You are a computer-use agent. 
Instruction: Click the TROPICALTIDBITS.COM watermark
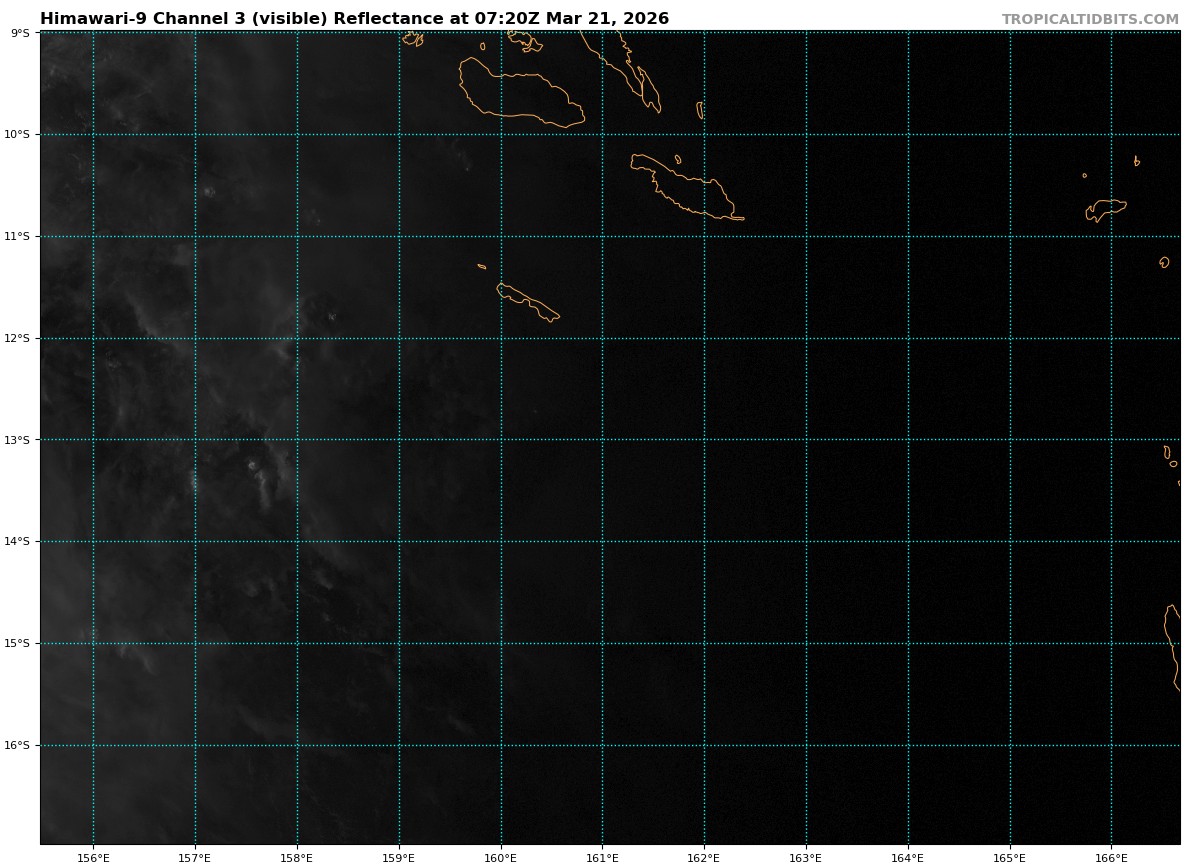click(1090, 19)
